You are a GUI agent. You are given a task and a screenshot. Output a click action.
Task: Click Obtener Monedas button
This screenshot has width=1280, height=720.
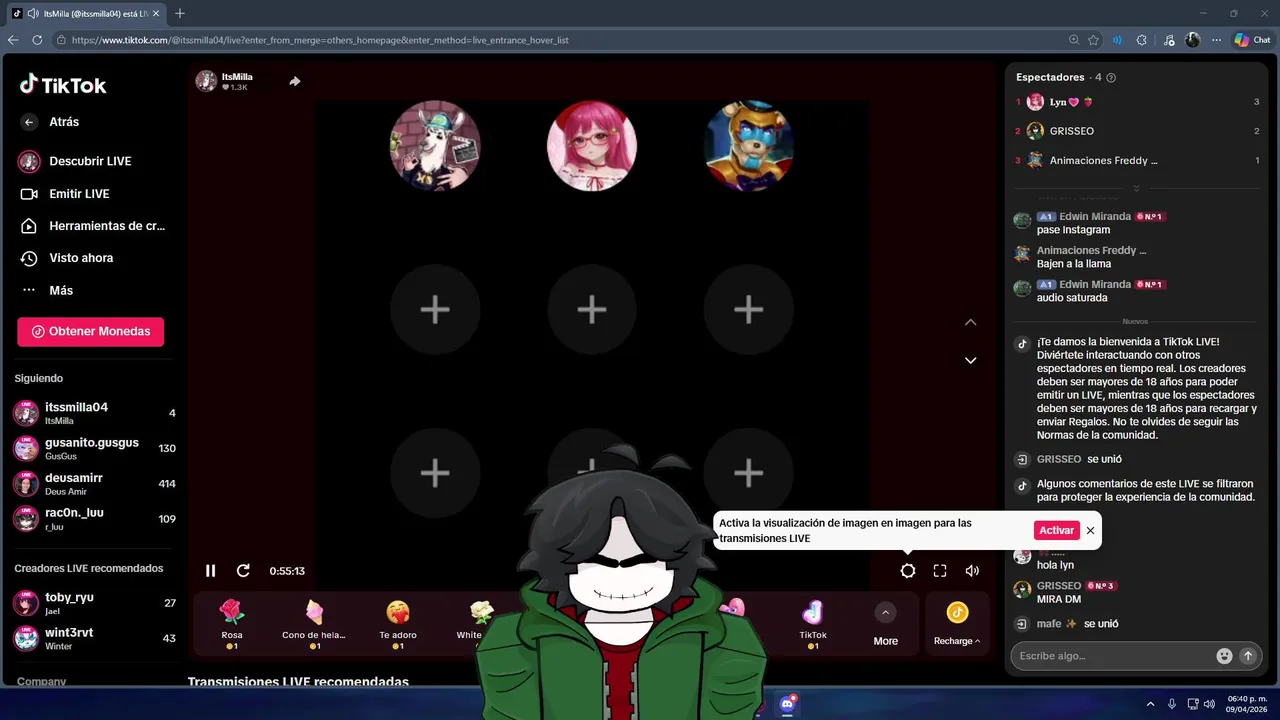(91, 331)
